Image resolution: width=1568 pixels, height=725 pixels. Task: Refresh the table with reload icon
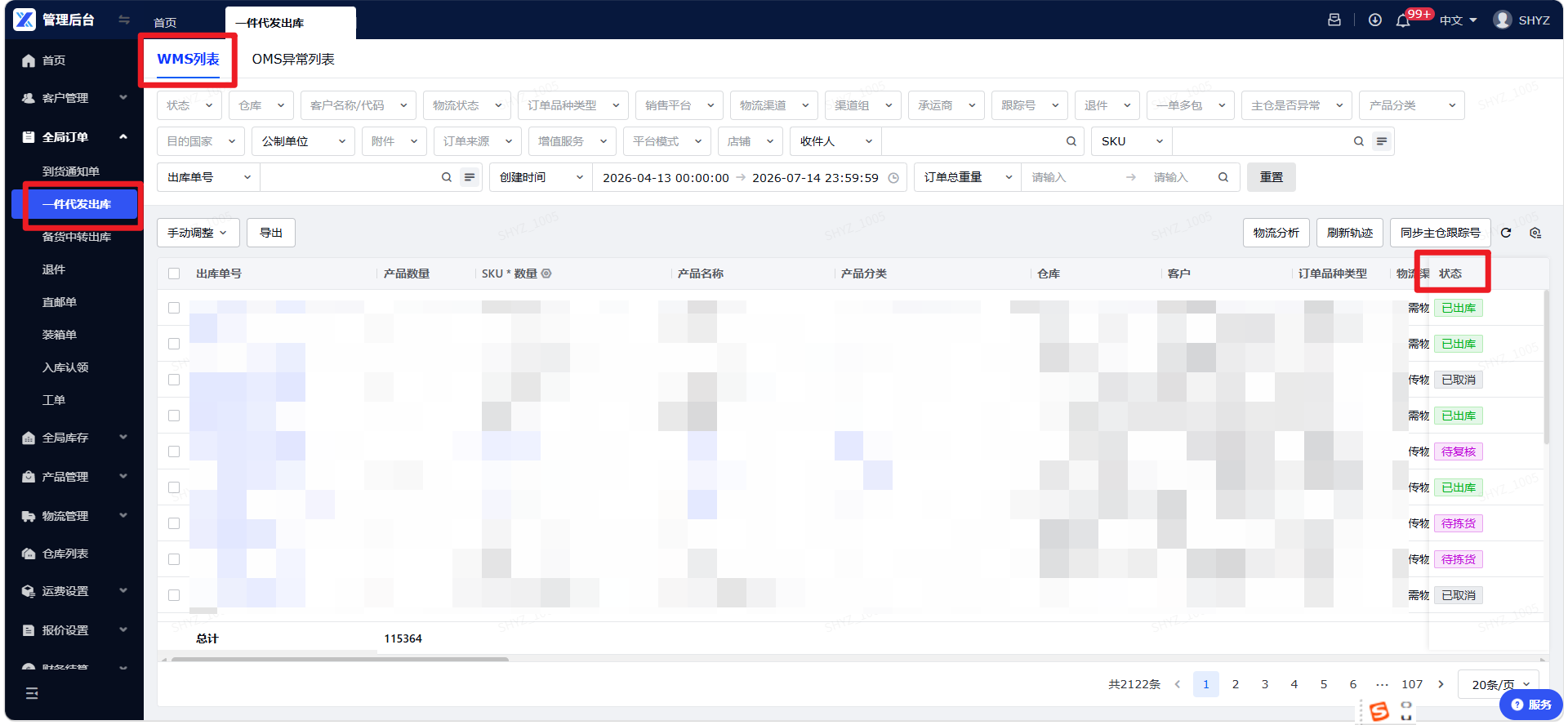point(1506,233)
